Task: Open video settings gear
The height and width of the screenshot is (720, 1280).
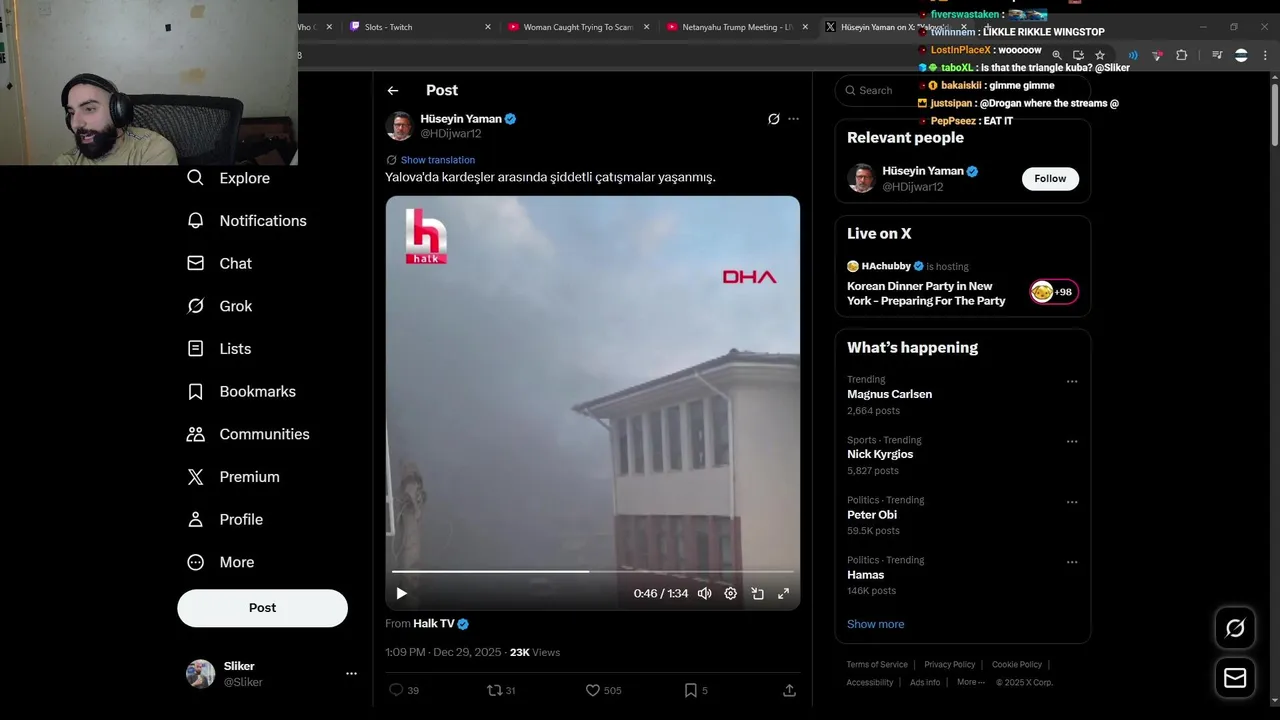Action: tap(731, 593)
